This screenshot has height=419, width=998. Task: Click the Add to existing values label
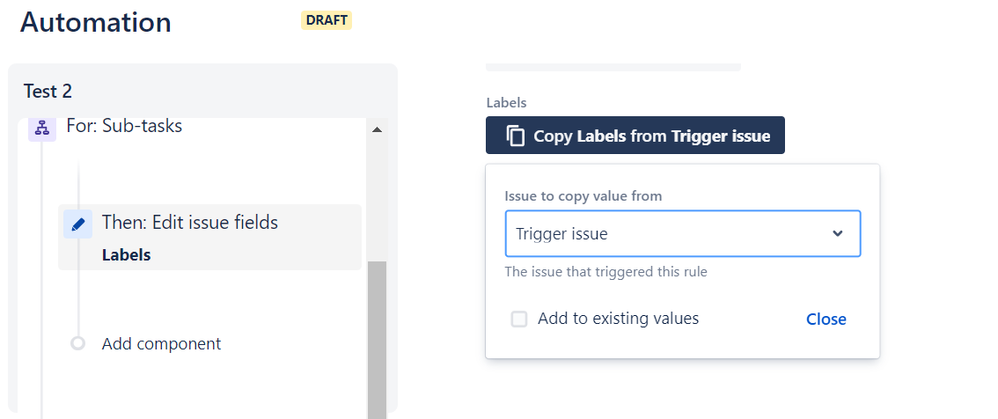coord(618,319)
